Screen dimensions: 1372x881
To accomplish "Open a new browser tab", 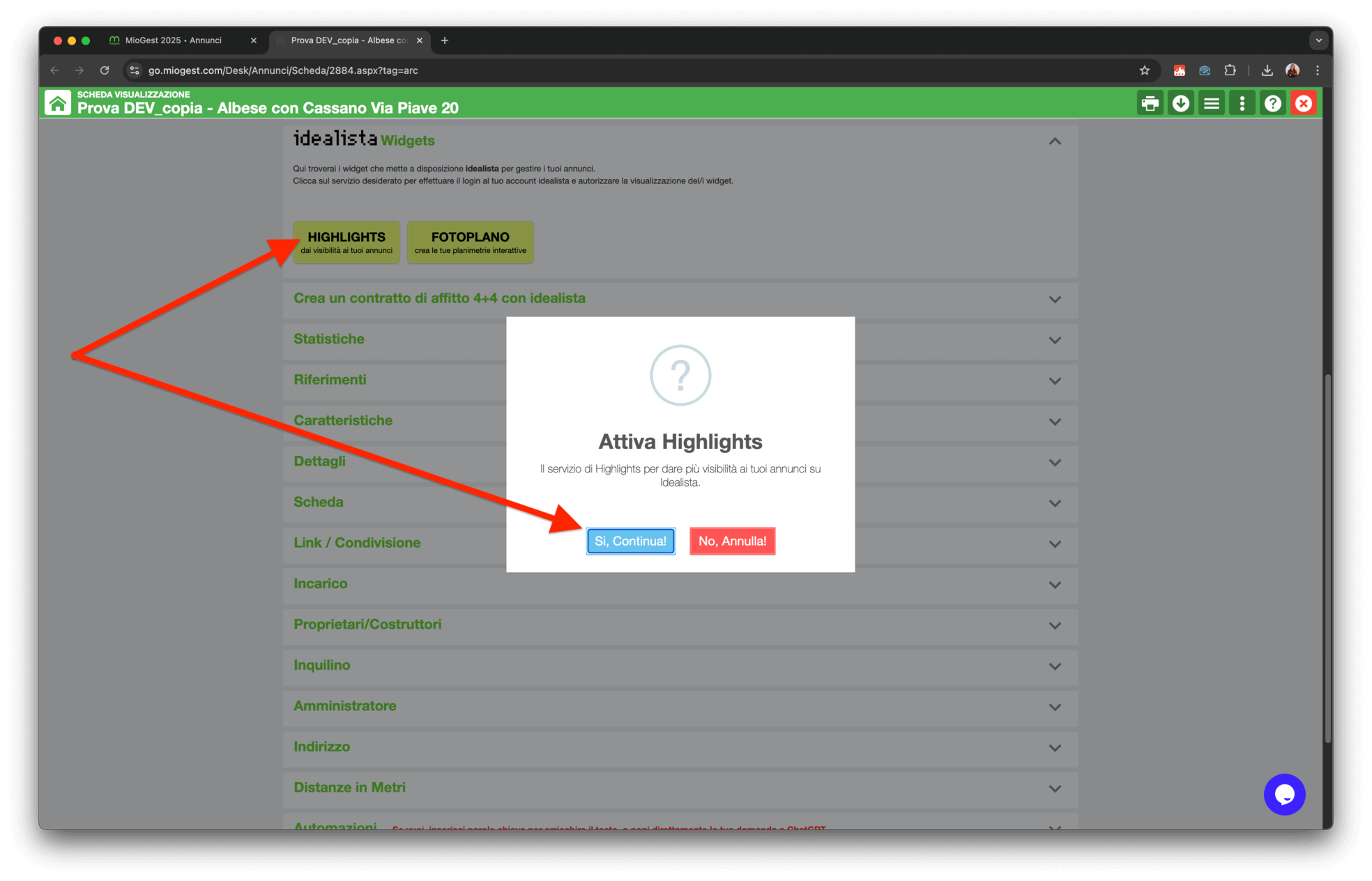I will 445,40.
